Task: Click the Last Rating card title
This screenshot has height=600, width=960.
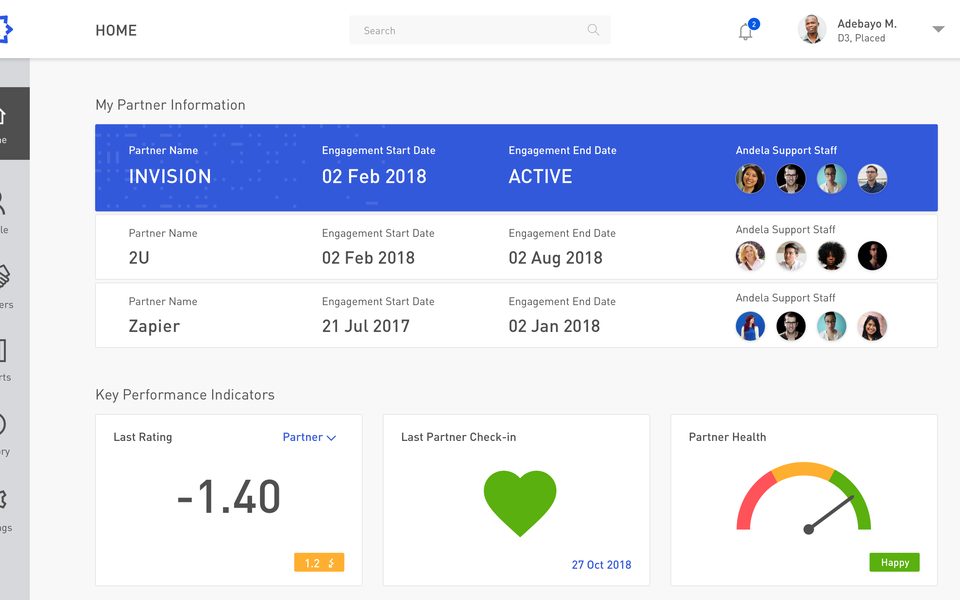Action: tap(143, 437)
